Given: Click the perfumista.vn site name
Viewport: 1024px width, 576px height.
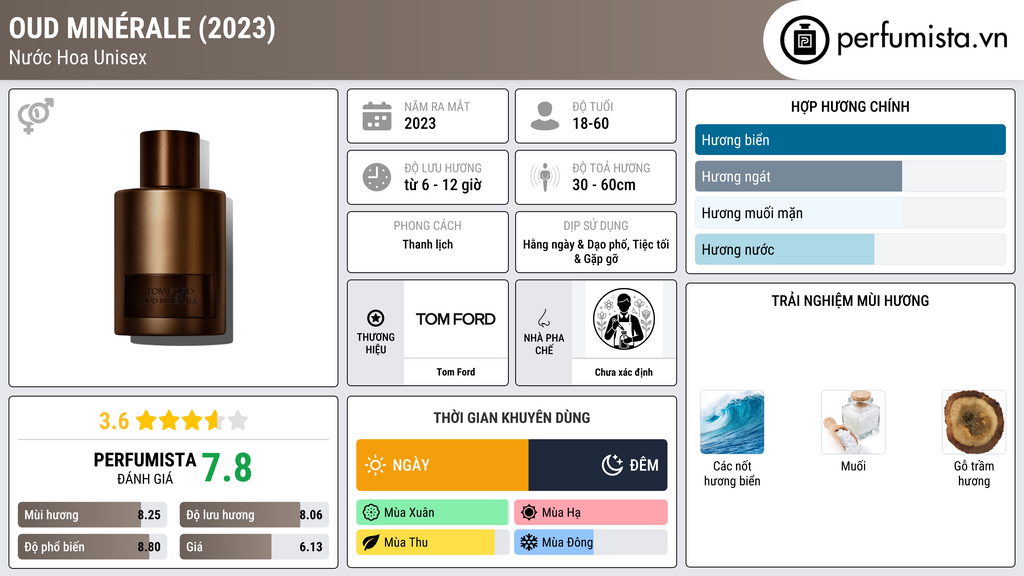Looking at the screenshot, I should pyautogui.click(x=922, y=39).
